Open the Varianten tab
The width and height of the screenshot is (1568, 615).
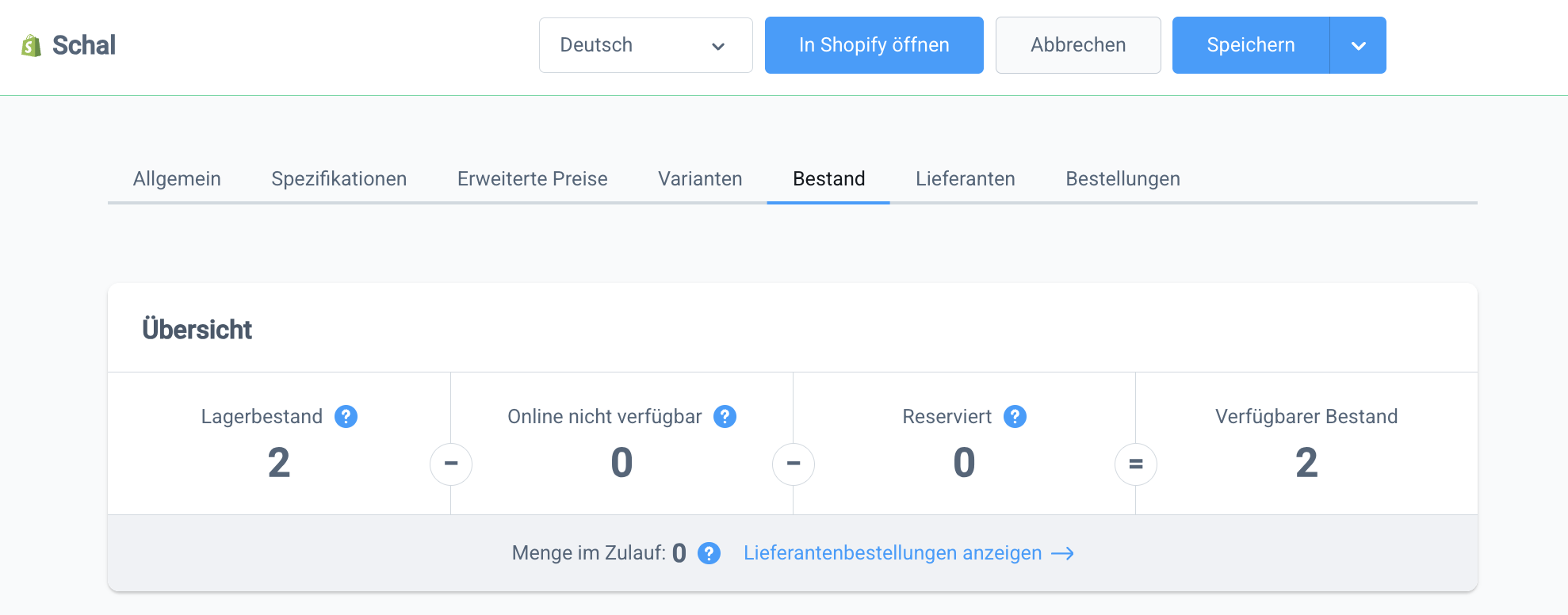click(700, 179)
